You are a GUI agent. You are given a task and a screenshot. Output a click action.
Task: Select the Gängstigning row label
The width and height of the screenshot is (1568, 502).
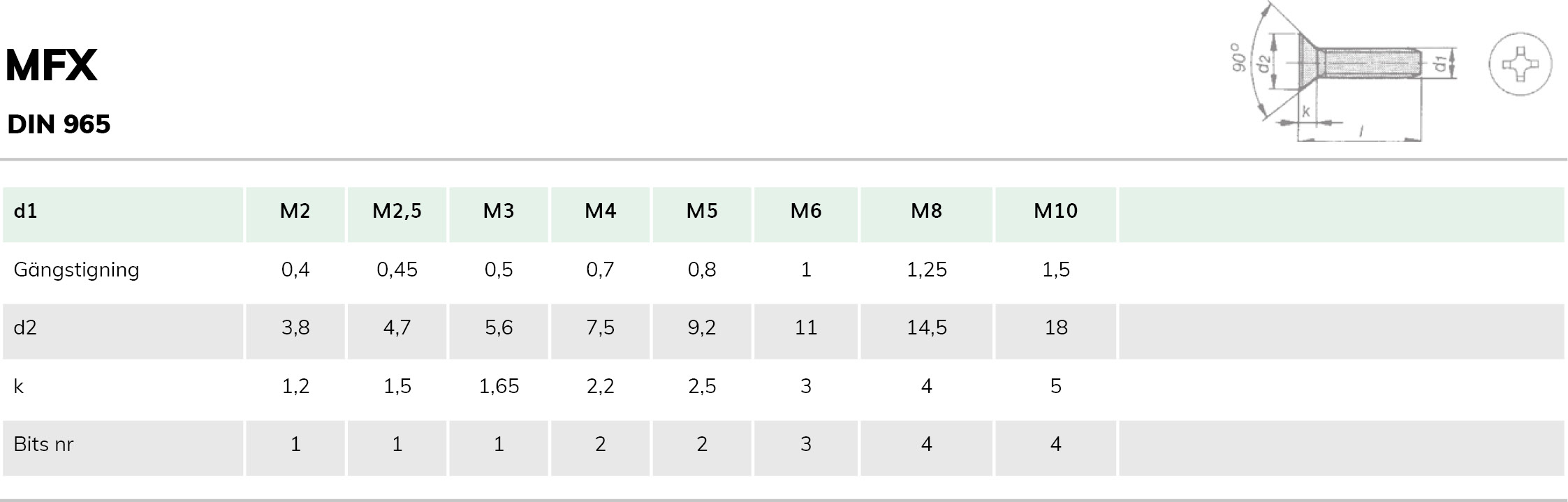coord(76,270)
